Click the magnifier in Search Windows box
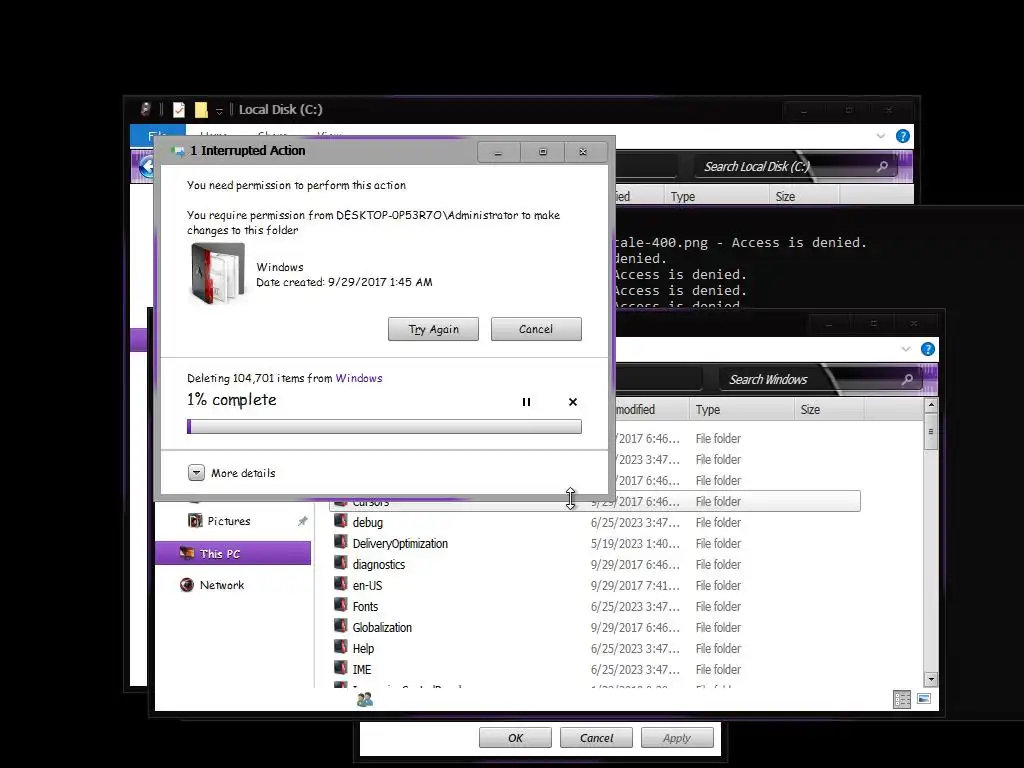Image resolution: width=1024 pixels, height=768 pixels. (907, 379)
